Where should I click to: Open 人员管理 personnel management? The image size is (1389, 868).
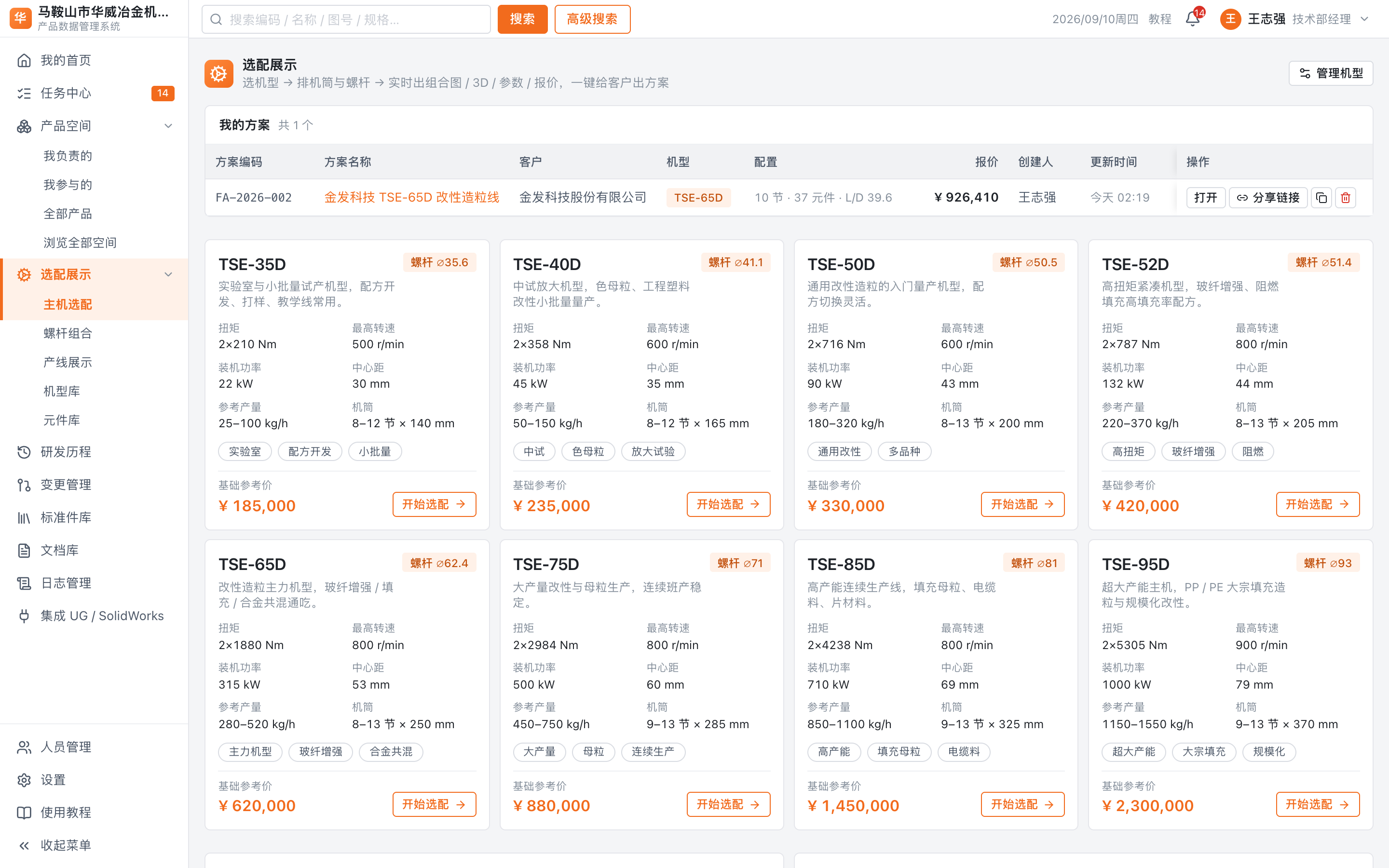pos(95,747)
